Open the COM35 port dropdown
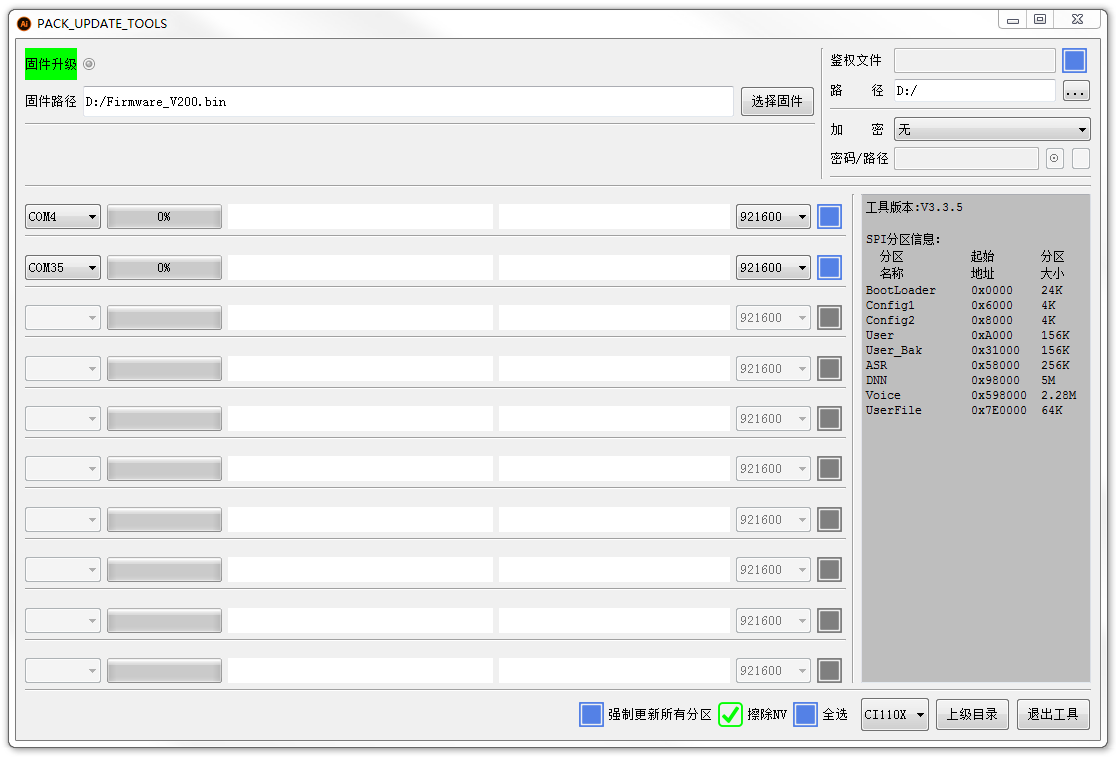 [x=63, y=267]
